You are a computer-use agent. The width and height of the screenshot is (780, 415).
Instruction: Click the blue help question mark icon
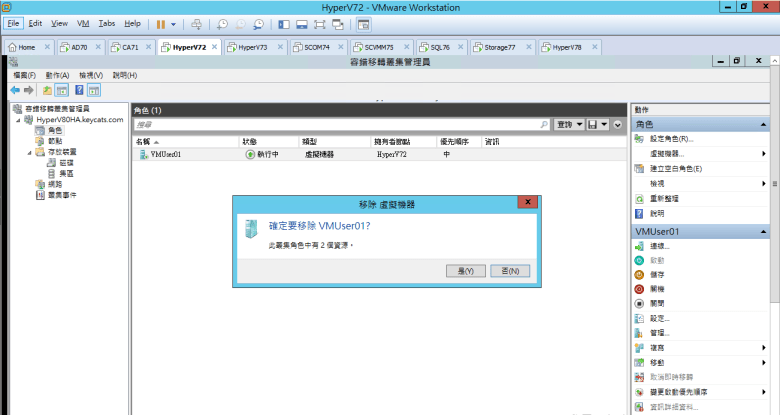click(x=79, y=90)
